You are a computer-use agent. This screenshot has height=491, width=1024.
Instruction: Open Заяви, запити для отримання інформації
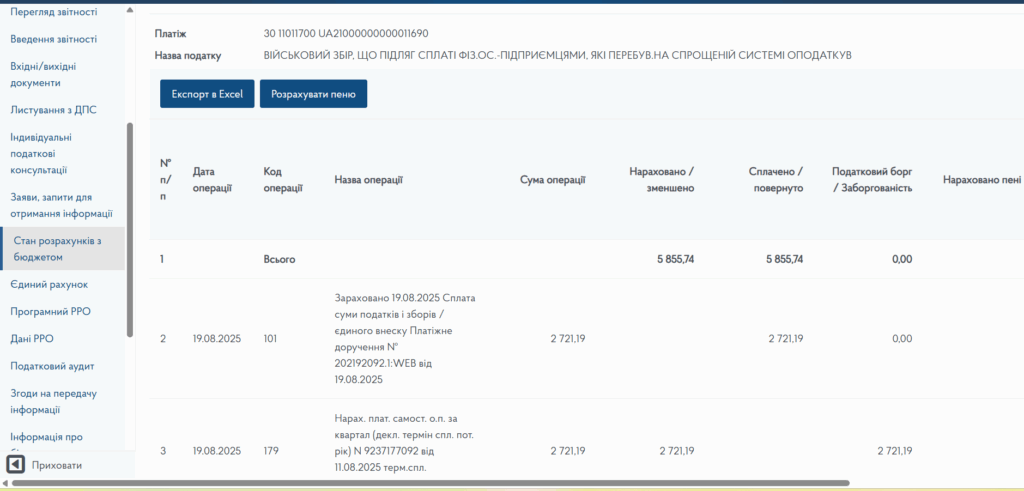(x=60, y=205)
